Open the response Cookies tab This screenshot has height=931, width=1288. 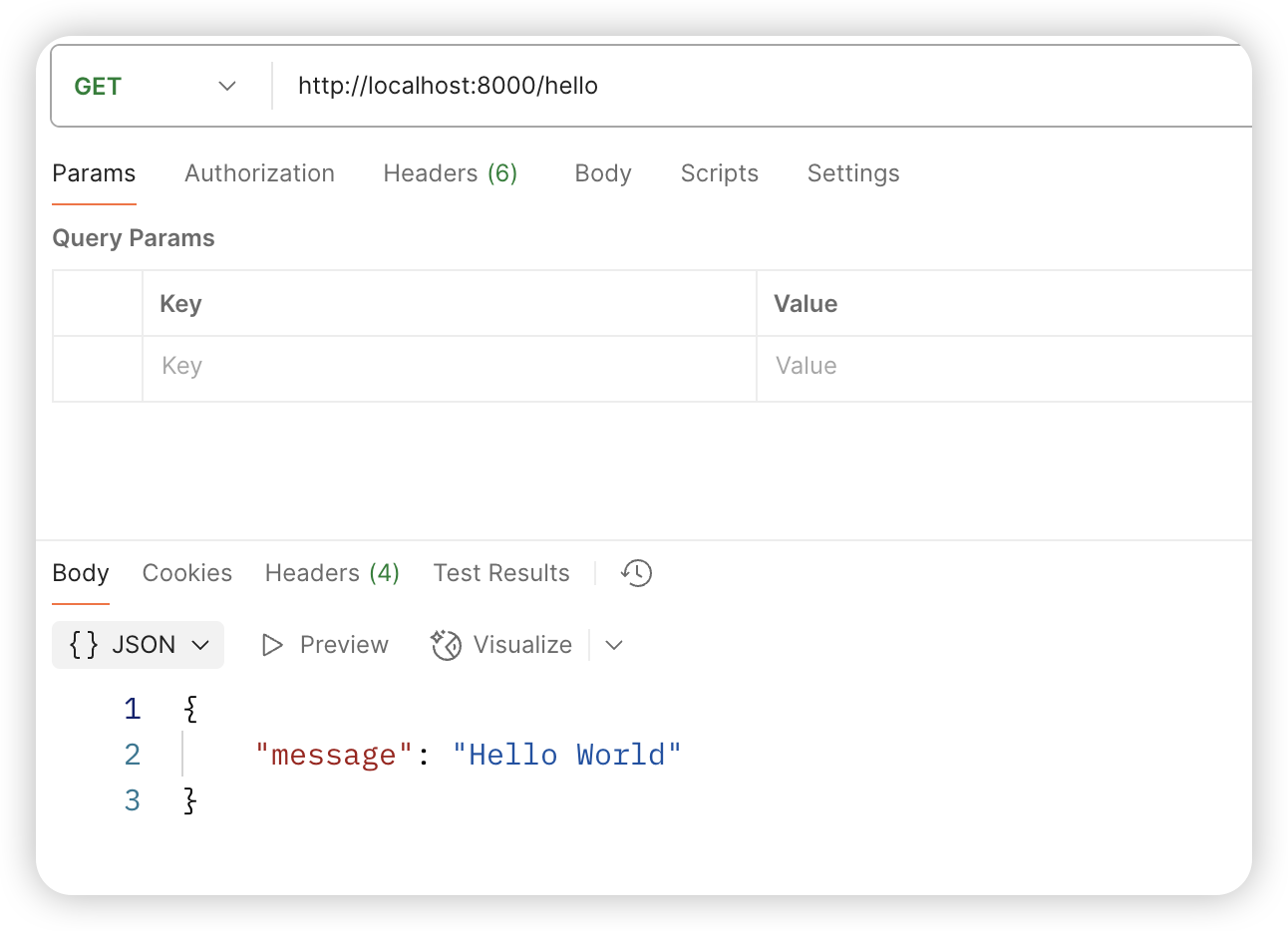187,573
